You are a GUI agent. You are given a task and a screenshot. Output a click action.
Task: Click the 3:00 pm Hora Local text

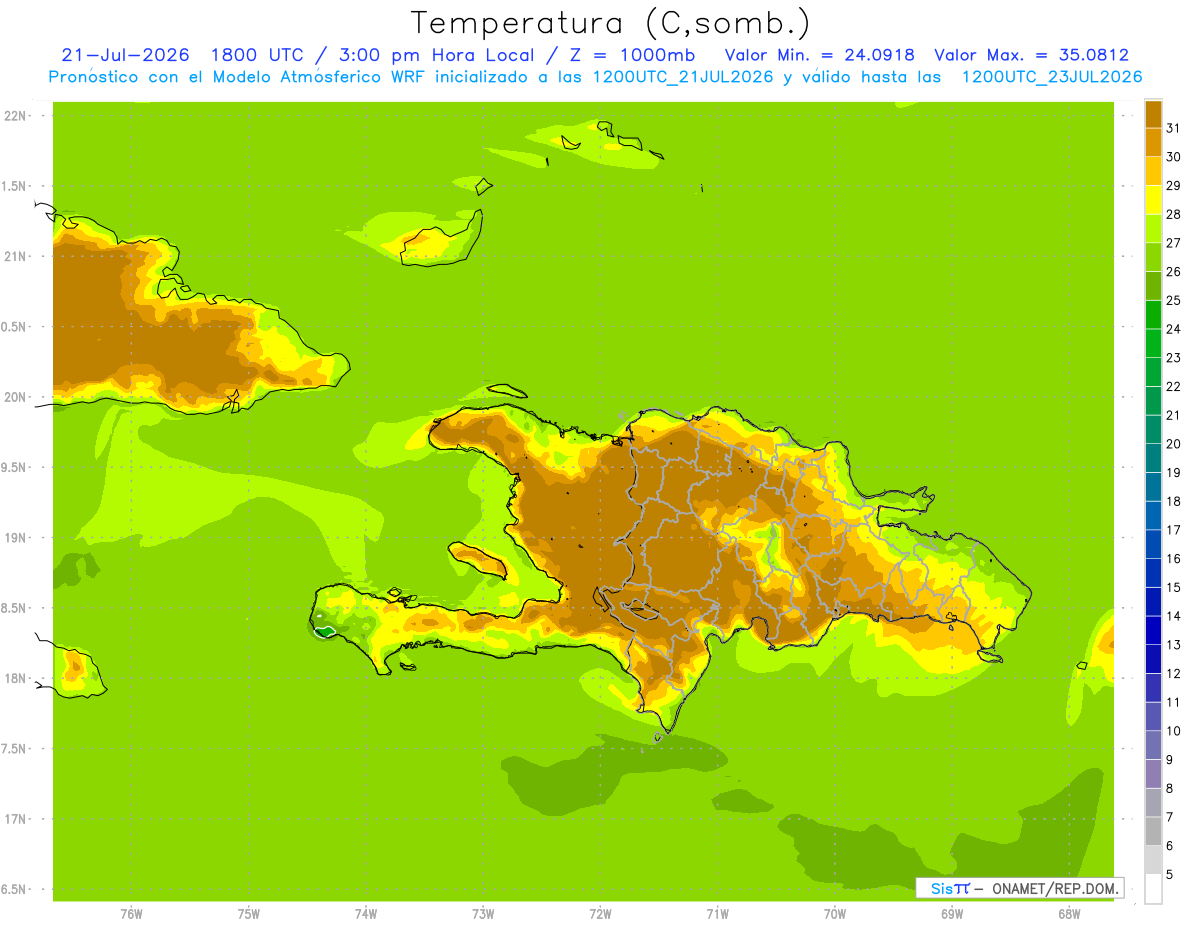coord(437,55)
